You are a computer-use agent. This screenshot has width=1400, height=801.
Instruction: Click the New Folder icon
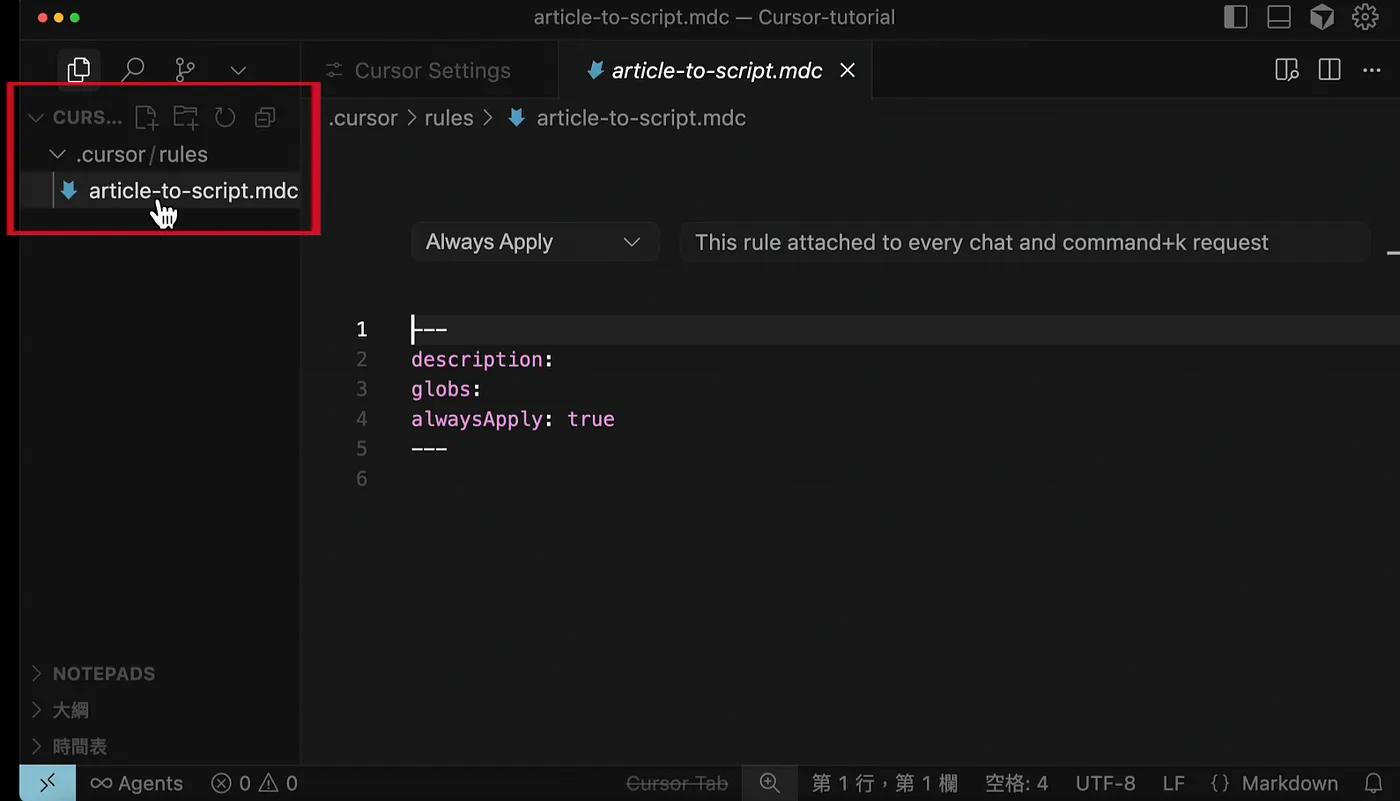click(185, 117)
